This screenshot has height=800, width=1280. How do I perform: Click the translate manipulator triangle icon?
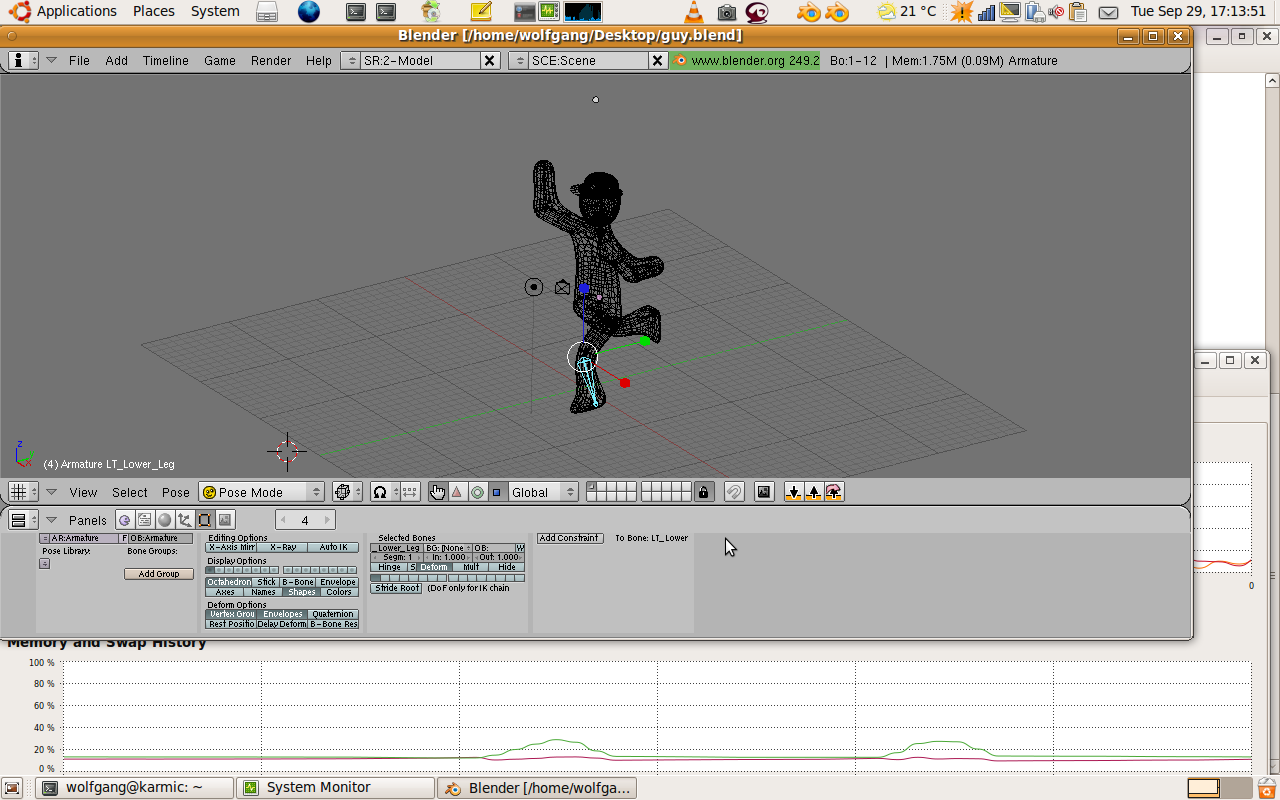(x=457, y=492)
